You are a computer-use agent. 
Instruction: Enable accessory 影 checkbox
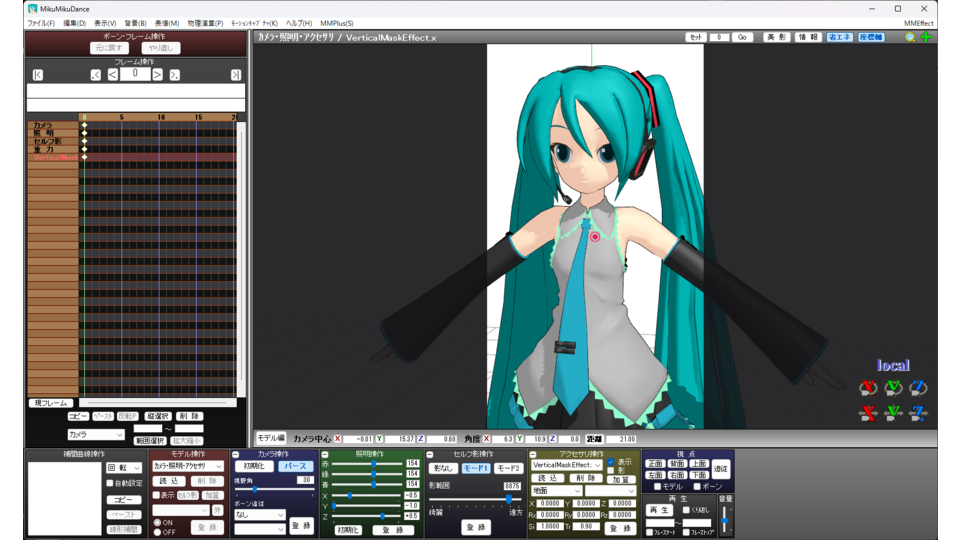610,470
